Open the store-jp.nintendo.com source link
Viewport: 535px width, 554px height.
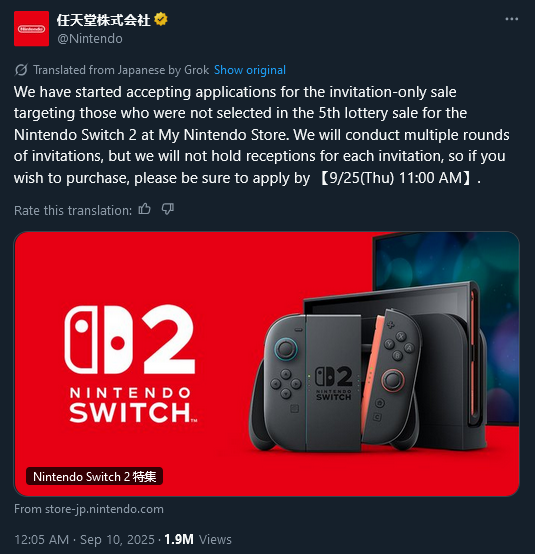[x=89, y=509]
